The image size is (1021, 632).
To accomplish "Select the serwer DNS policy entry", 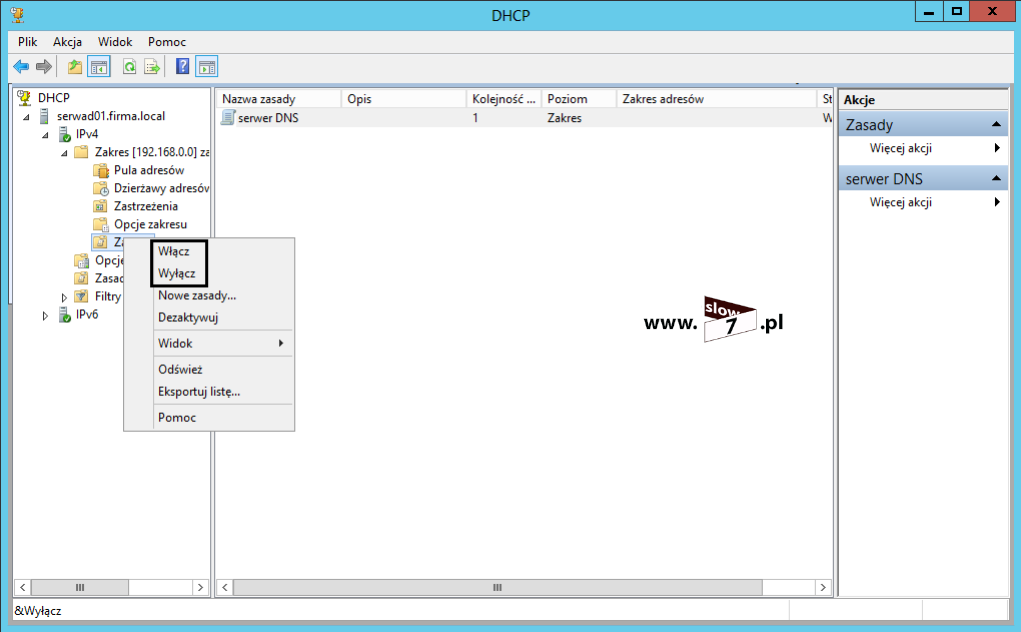I will (267, 118).
